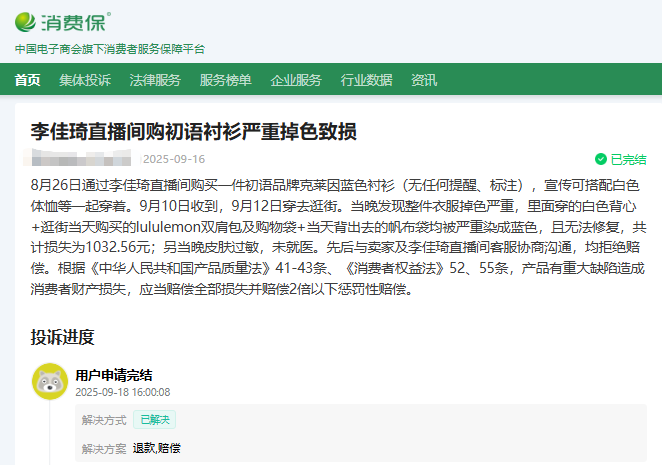Click the 消费保 green leaf logo
662x465 pixels.
(x=28, y=21)
